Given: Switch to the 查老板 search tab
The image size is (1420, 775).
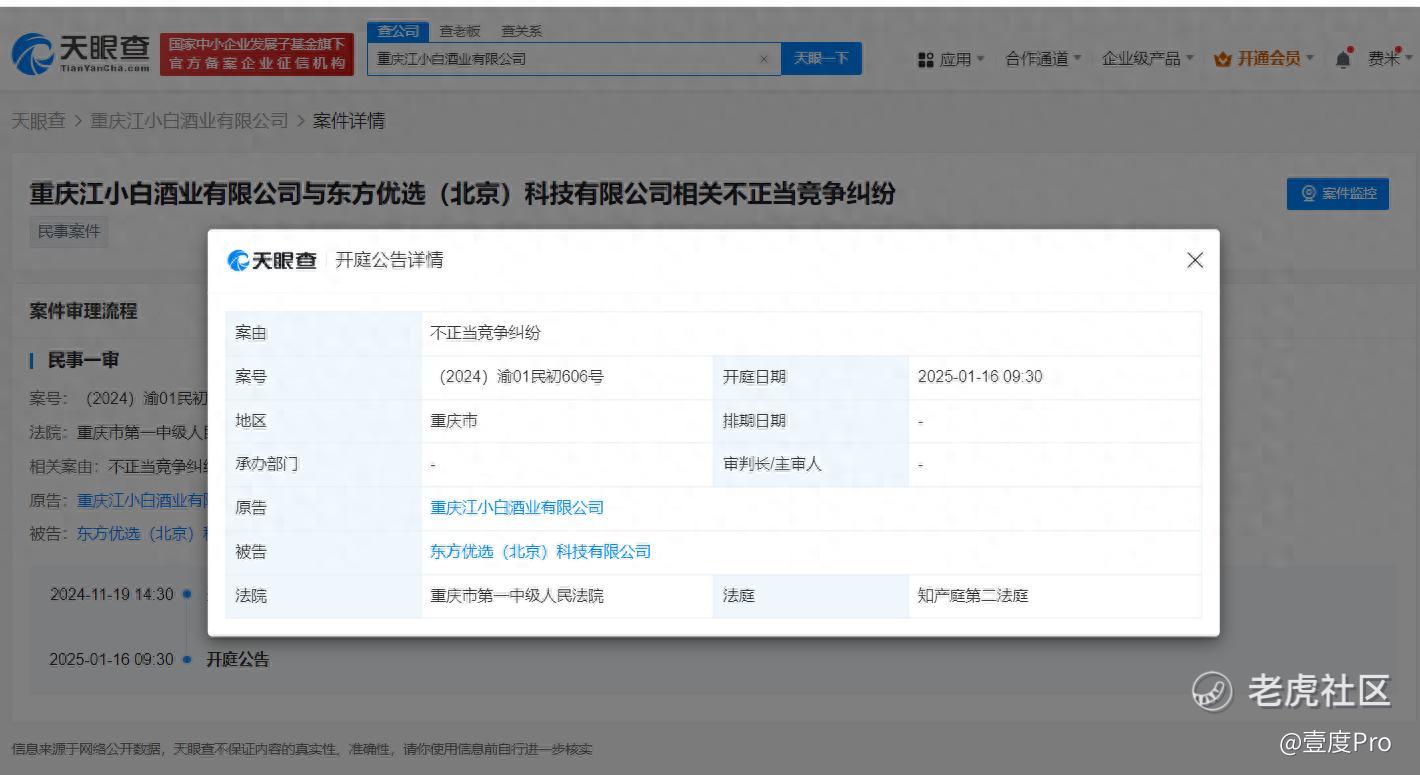Looking at the screenshot, I should (x=460, y=32).
